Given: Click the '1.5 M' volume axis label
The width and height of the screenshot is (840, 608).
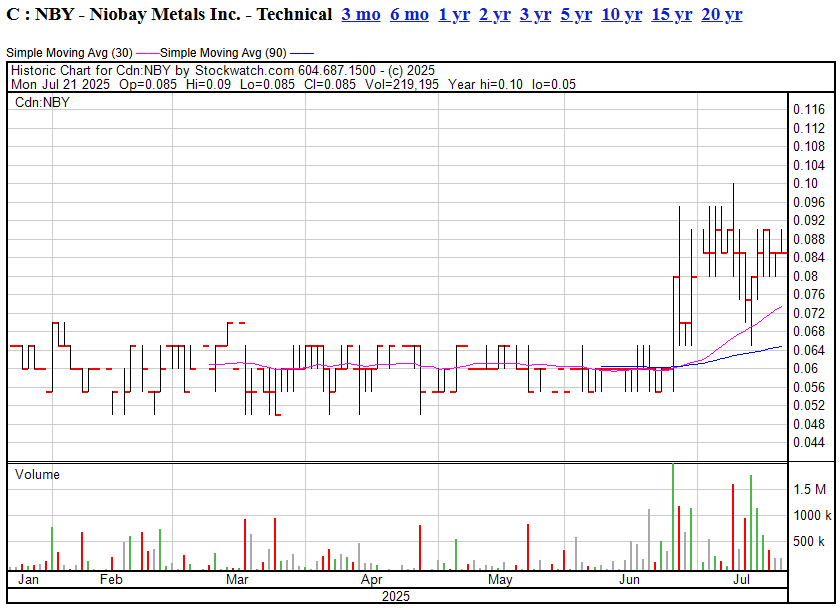Looking at the screenshot, I should (810, 490).
